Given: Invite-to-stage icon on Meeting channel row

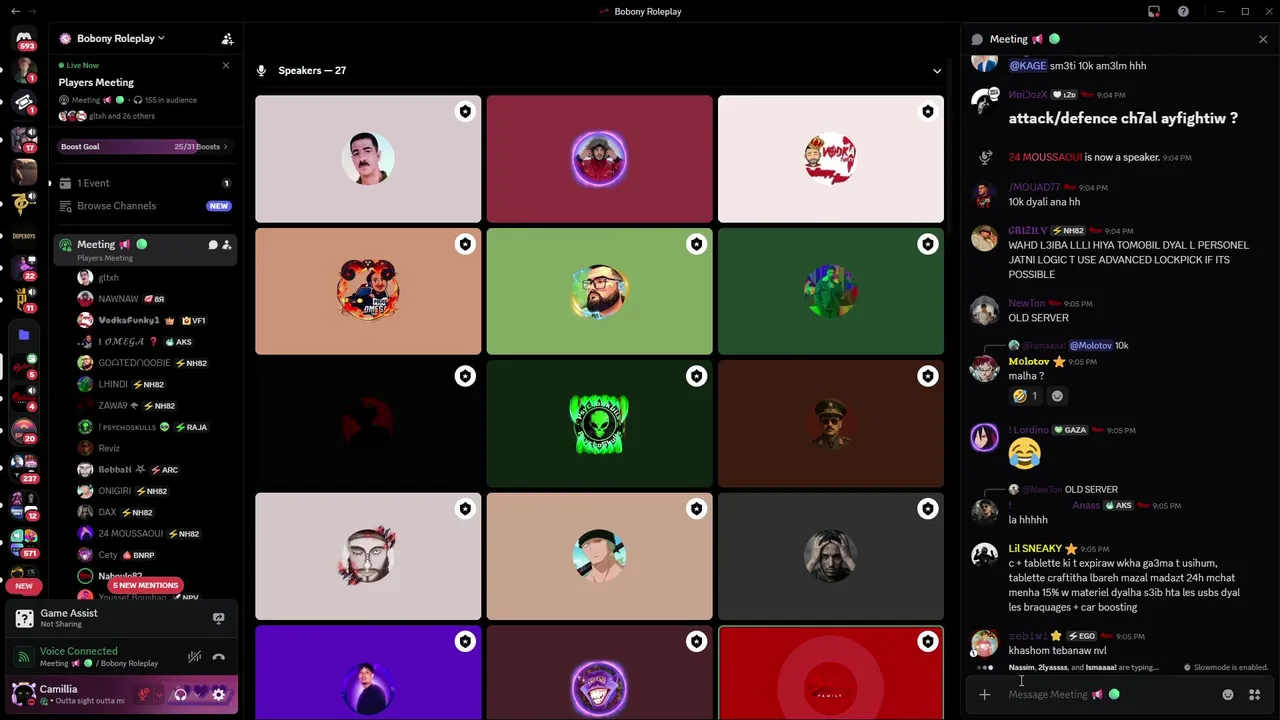Looking at the screenshot, I should [x=227, y=245].
